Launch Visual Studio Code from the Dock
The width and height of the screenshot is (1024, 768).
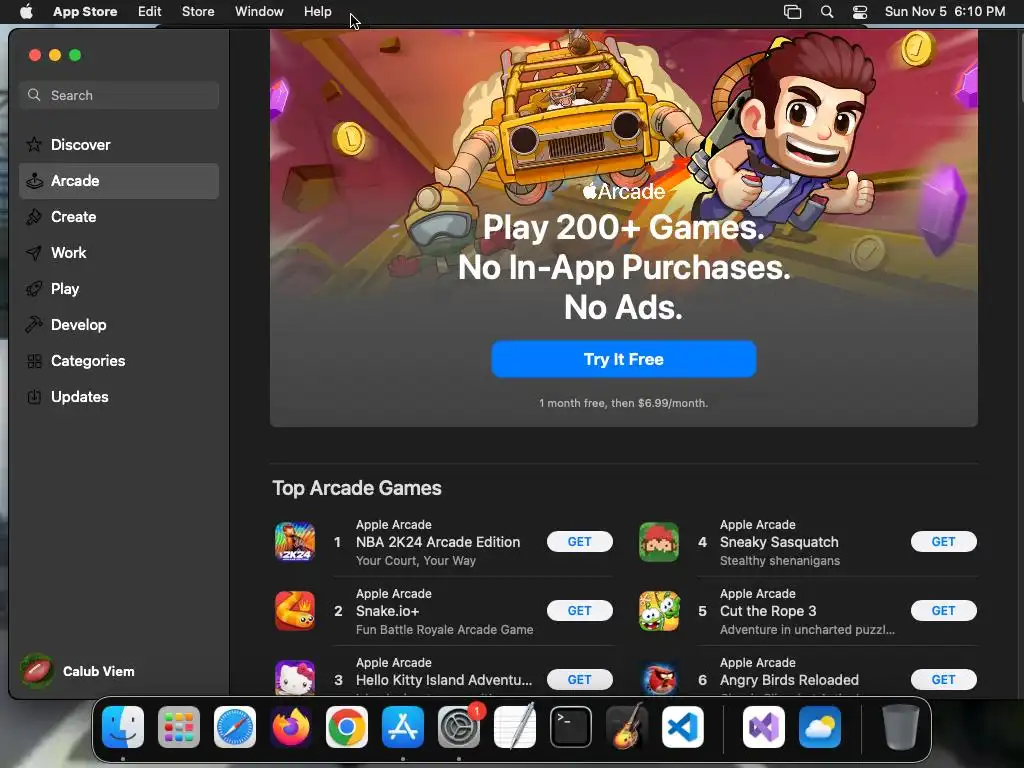point(683,727)
